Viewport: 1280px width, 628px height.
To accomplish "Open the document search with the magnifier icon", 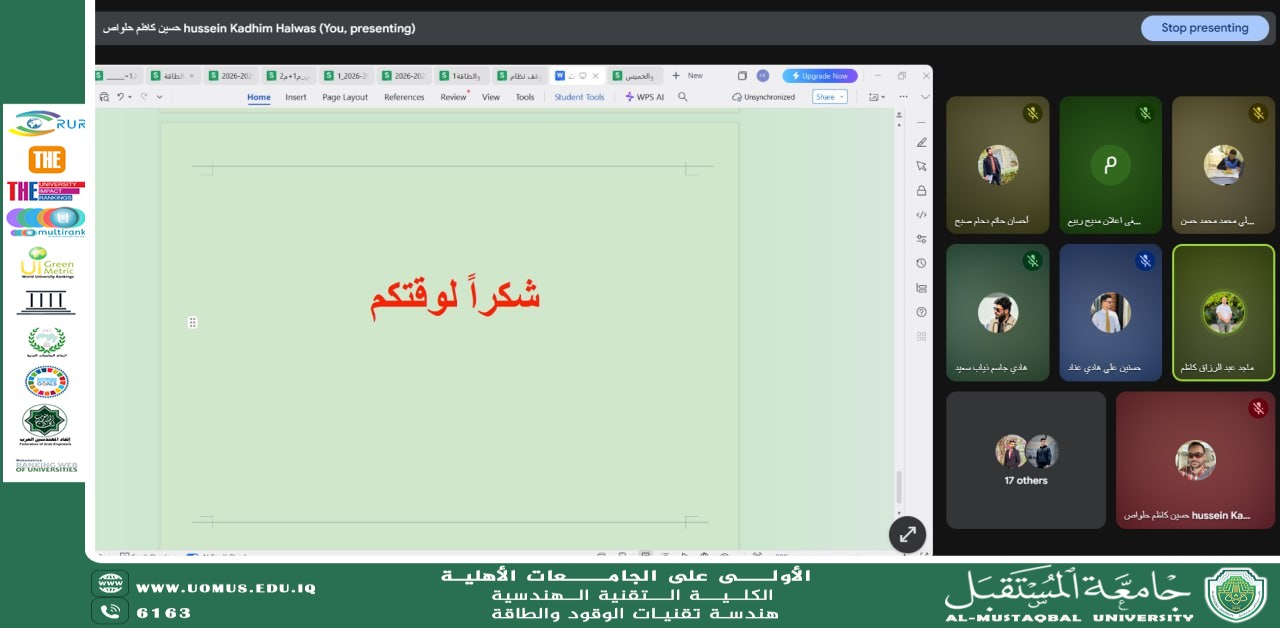I will click(682, 97).
